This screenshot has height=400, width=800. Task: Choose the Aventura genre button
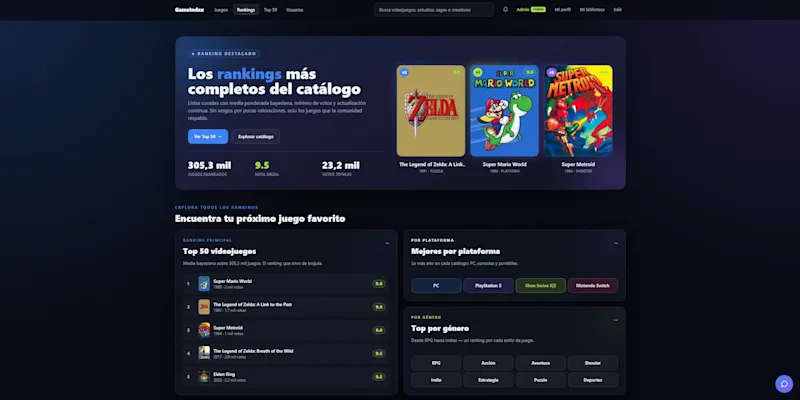tap(541, 363)
